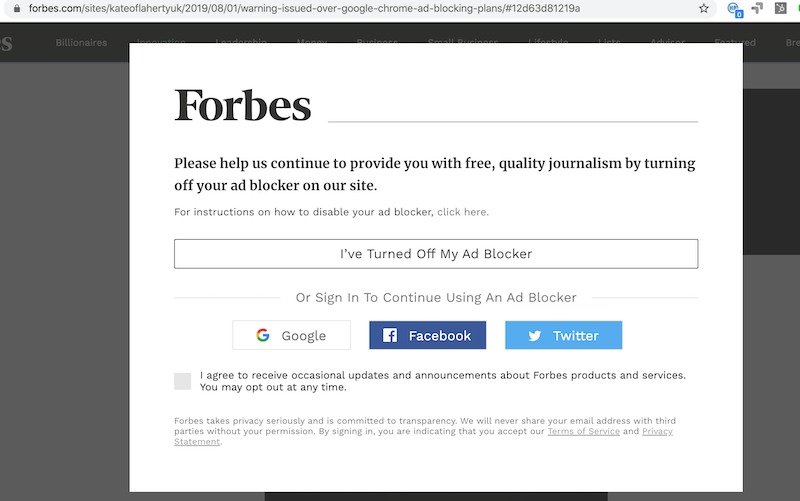800x501 pixels.
Task: Sign in with Facebook button
Action: coord(428,335)
